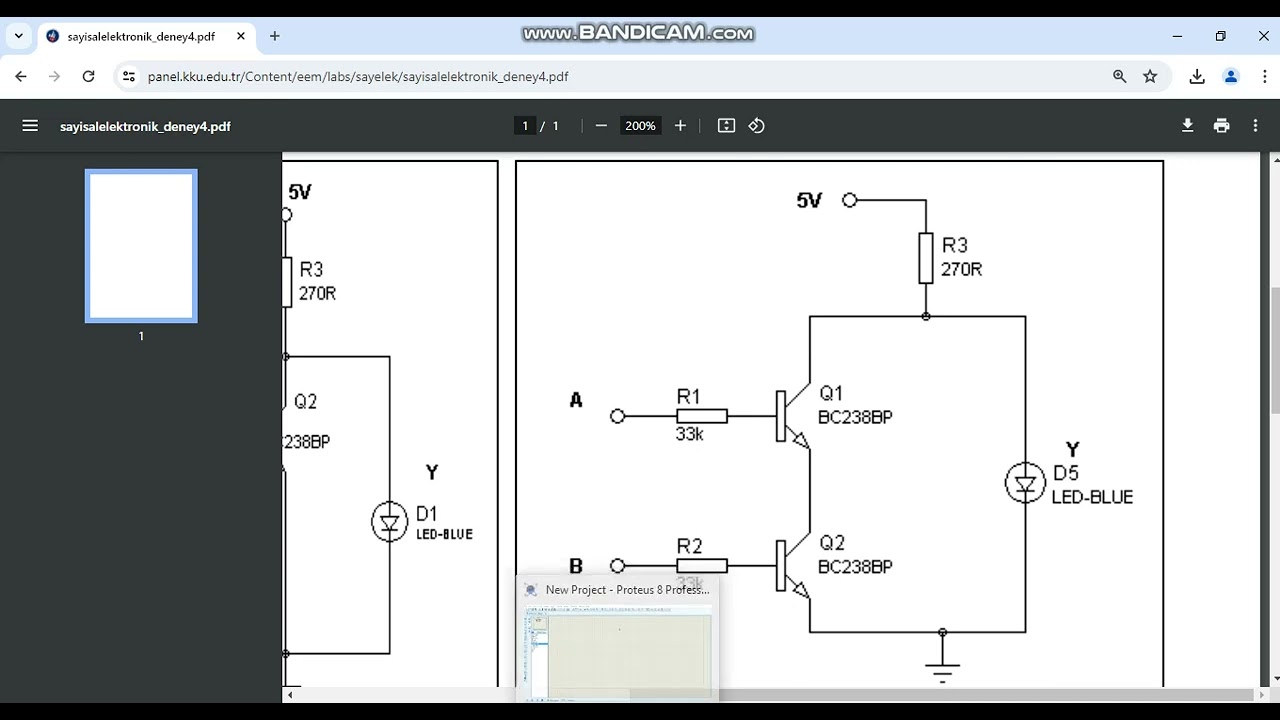Open browser downloads icon
Viewport: 1280px width, 720px height.
1197,76
